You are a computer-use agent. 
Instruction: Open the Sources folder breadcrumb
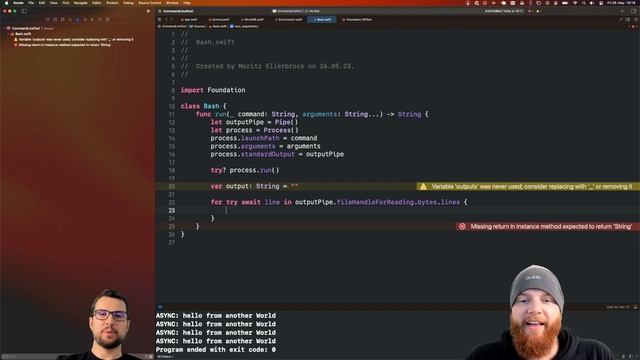point(198,27)
